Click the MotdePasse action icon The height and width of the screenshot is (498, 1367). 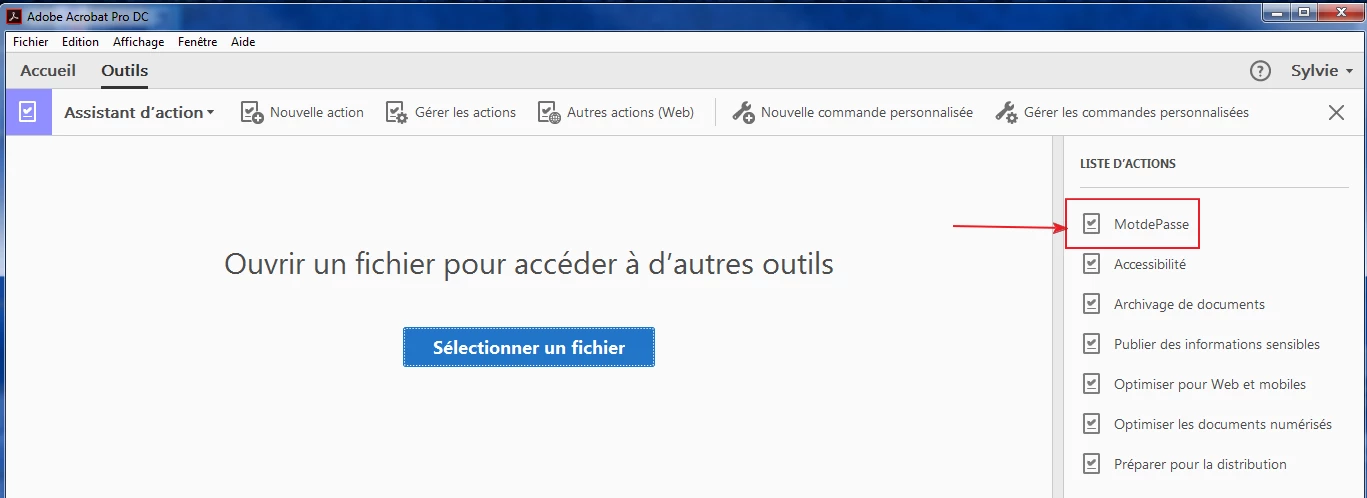[x=1092, y=224]
